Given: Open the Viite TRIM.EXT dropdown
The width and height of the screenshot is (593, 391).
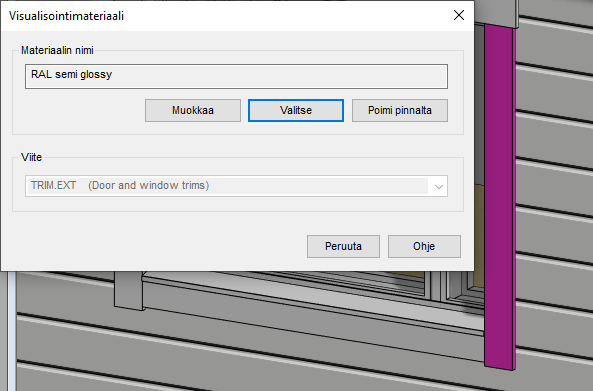Looking at the screenshot, I should pos(236,186).
